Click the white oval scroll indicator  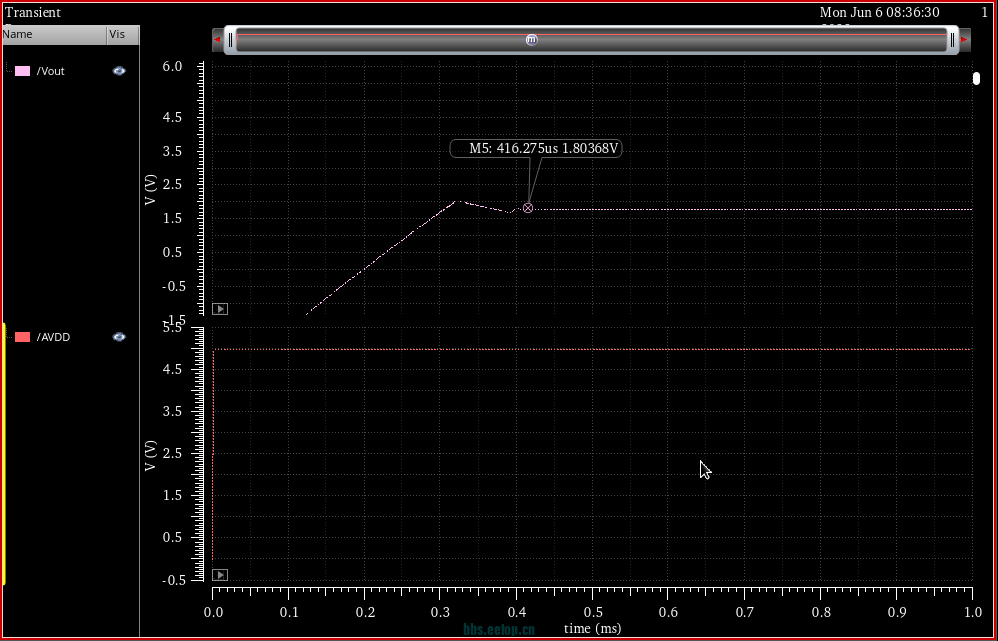click(x=976, y=79)
